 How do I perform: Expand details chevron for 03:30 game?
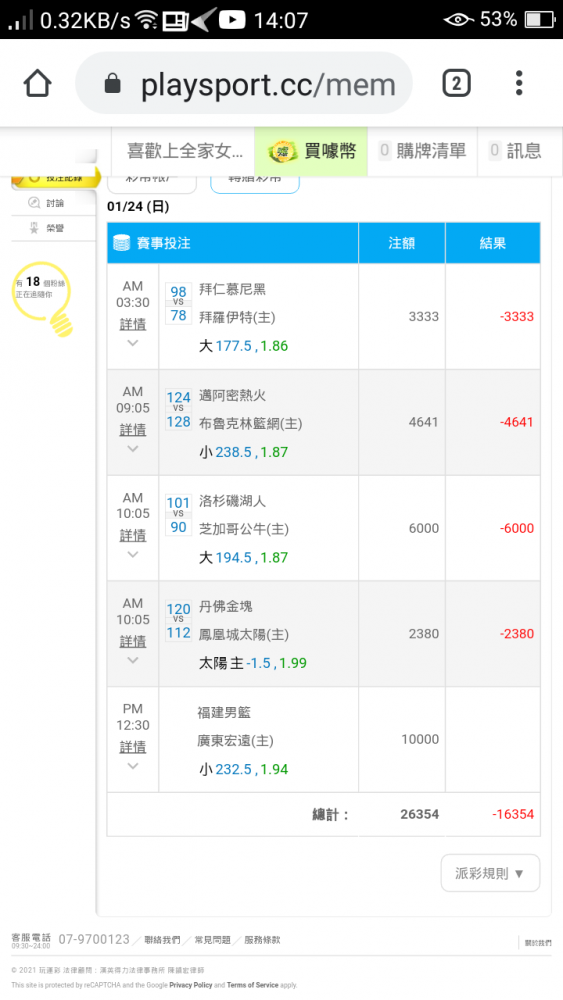click(133, 343)
